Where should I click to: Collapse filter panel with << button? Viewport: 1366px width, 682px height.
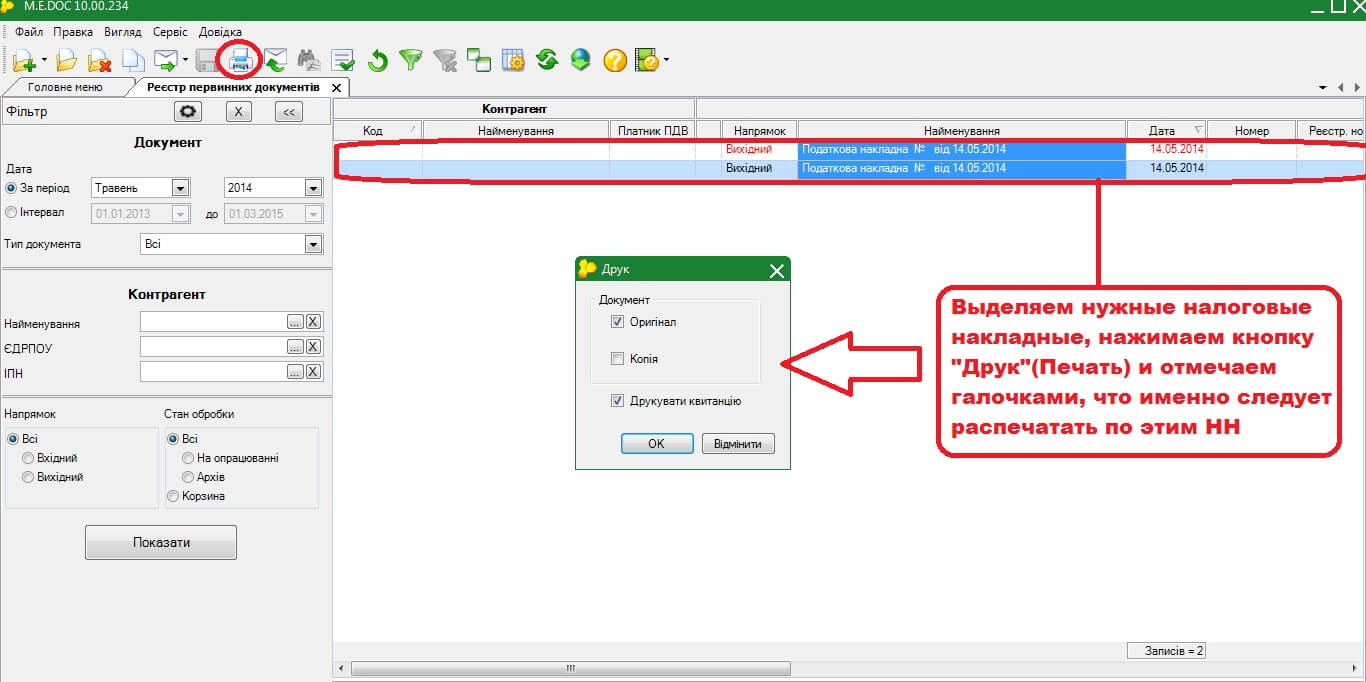click(x=288, y=112)
